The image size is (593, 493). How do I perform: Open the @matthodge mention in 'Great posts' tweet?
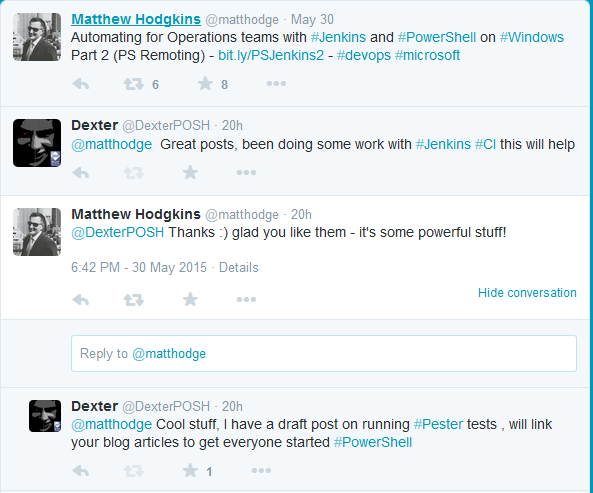pos(112,144)
